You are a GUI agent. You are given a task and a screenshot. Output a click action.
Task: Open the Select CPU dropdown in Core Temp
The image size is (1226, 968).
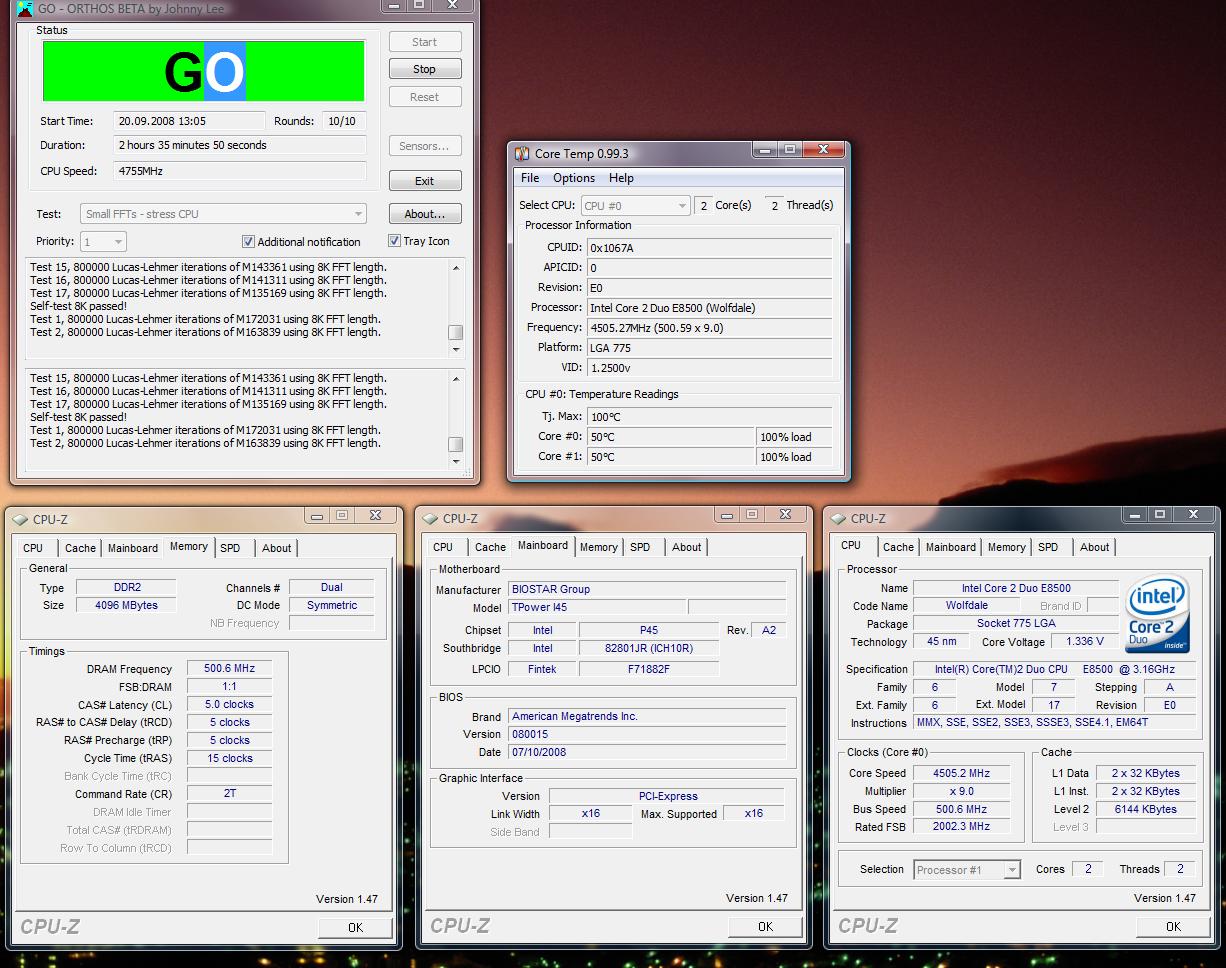[635, 205]
